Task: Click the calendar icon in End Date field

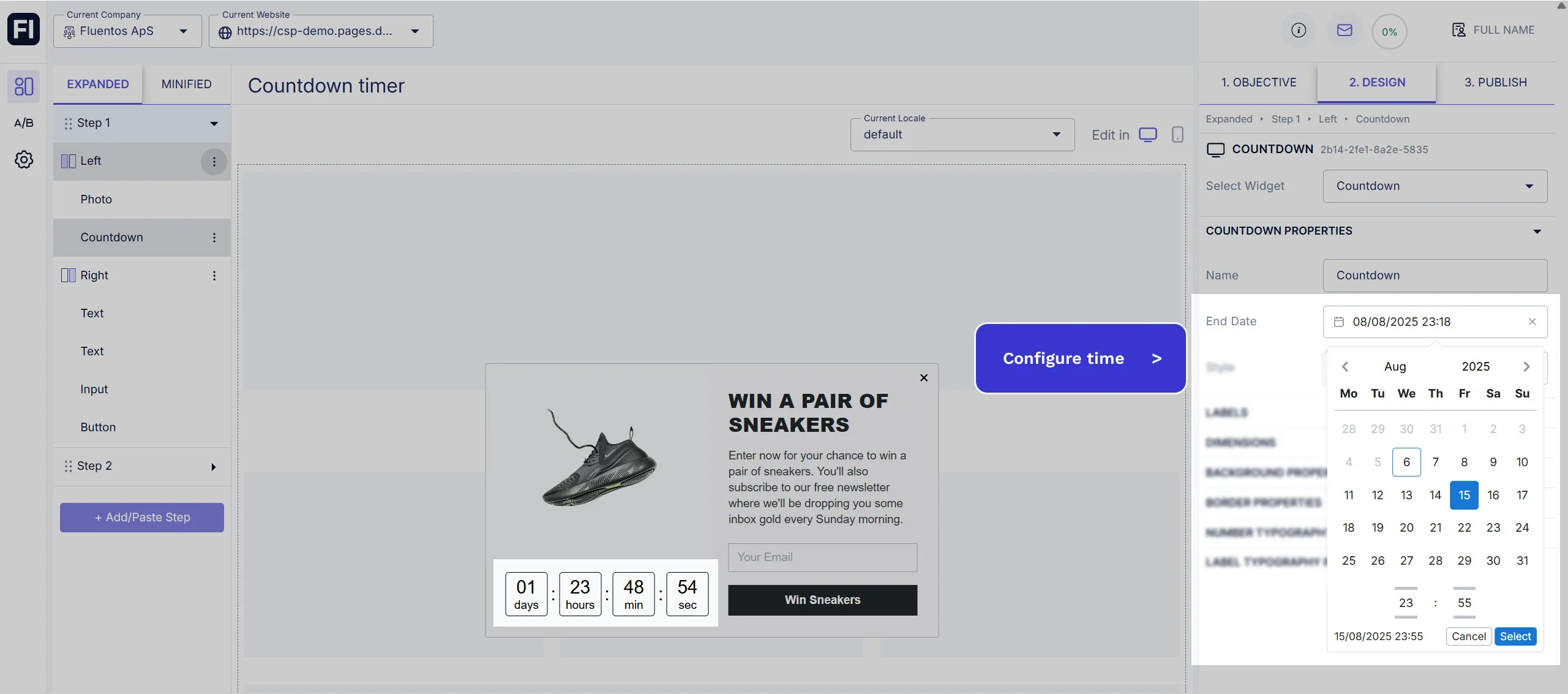Action: pyautogui.click(x=1338, y=322)
